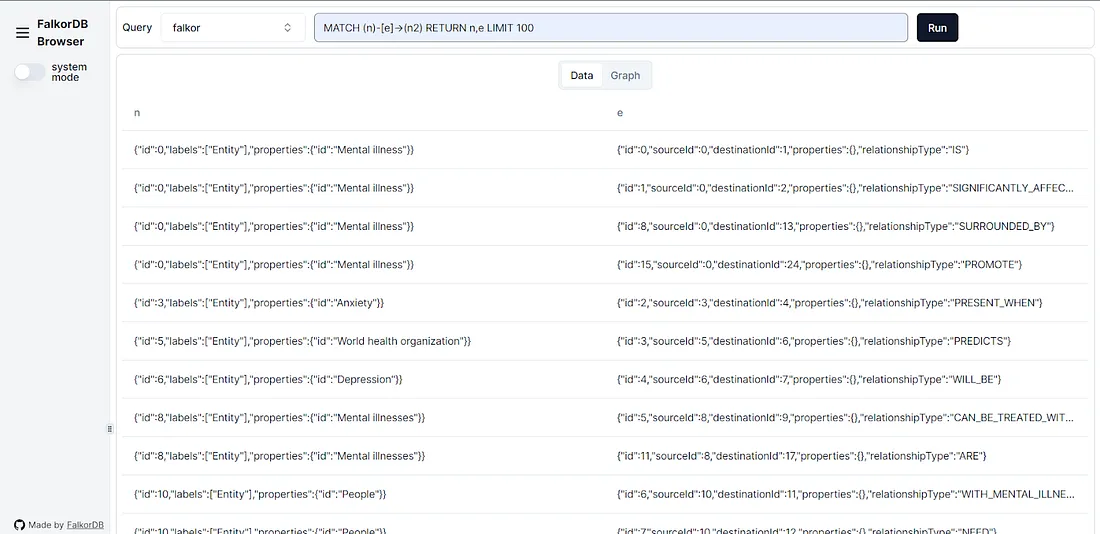This screenshot has height=534, width=1100.
Task: Open the hamburger menu icon
Action: click(22, 32)
